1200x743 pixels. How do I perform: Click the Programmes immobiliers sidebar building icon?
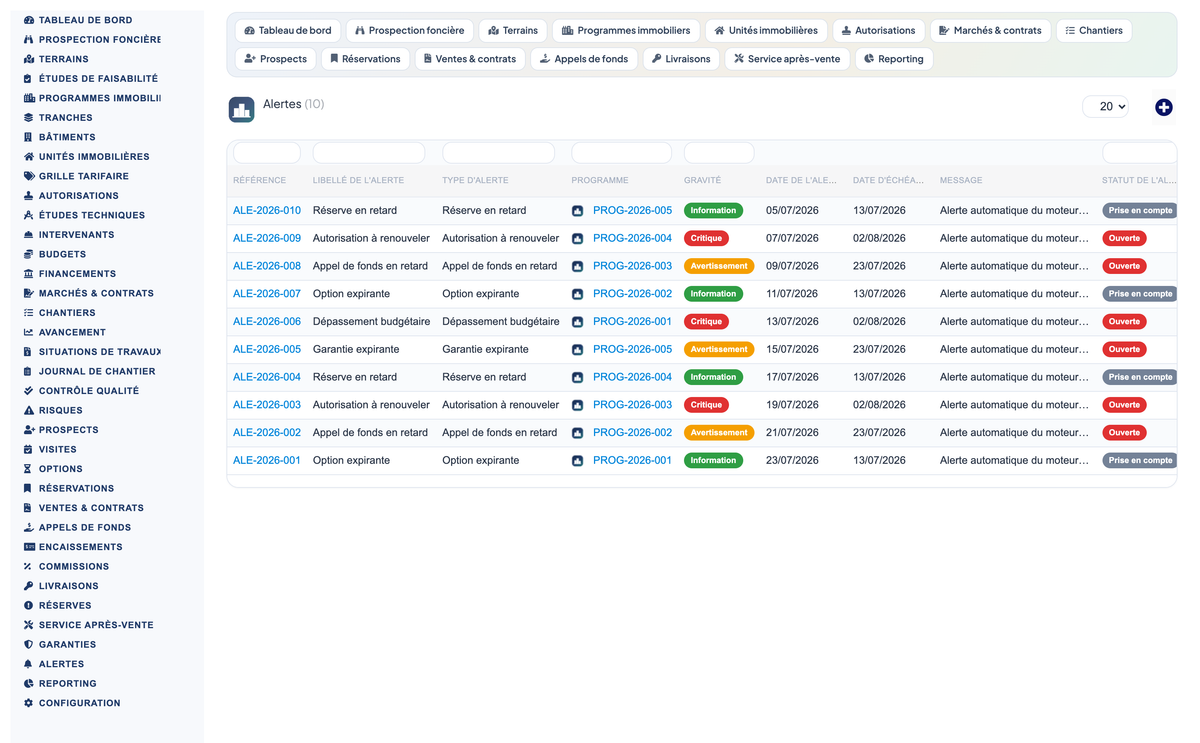tap(29, 98)
